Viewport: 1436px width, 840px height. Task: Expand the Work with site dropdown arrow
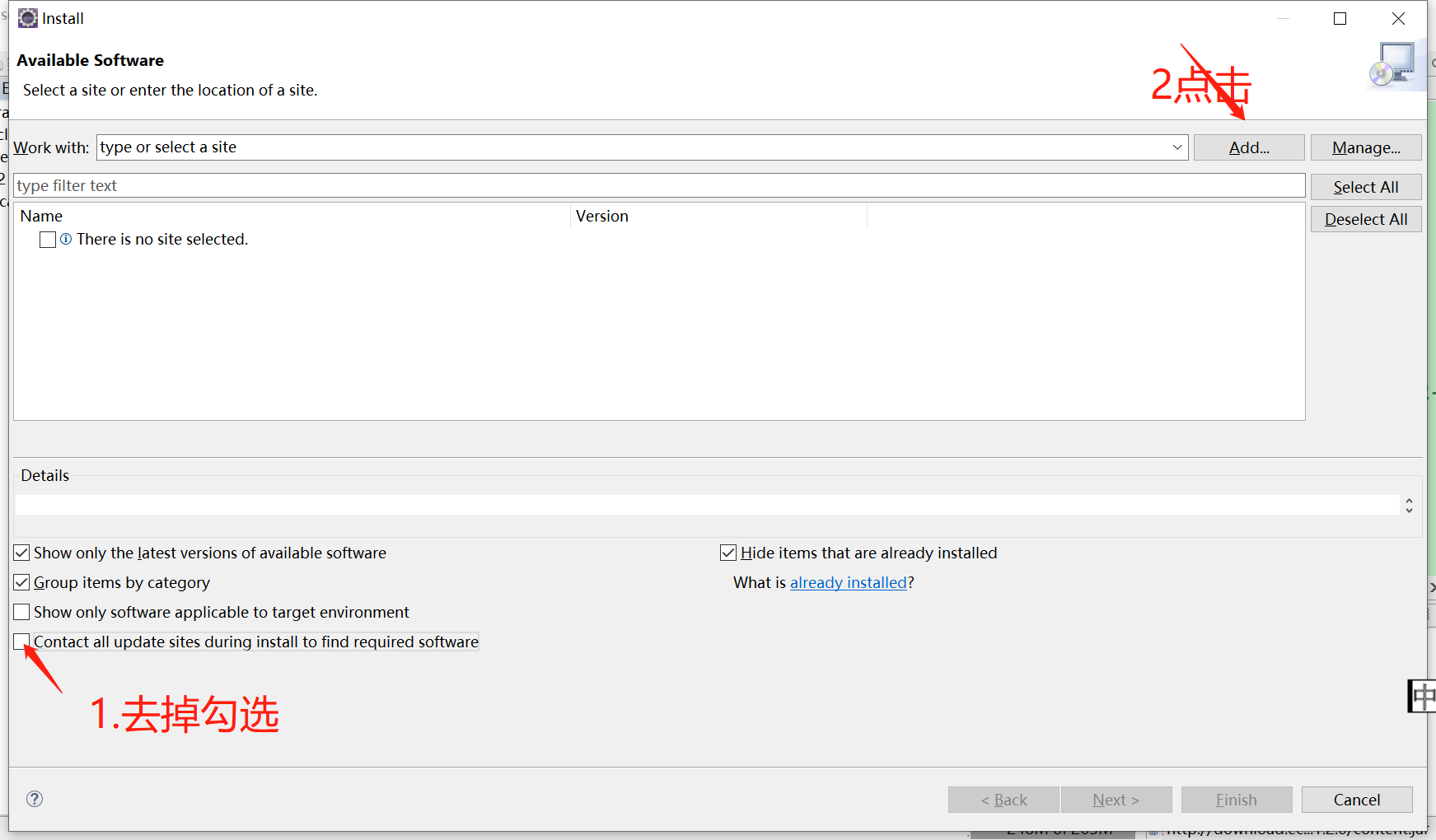point(1177,147)
